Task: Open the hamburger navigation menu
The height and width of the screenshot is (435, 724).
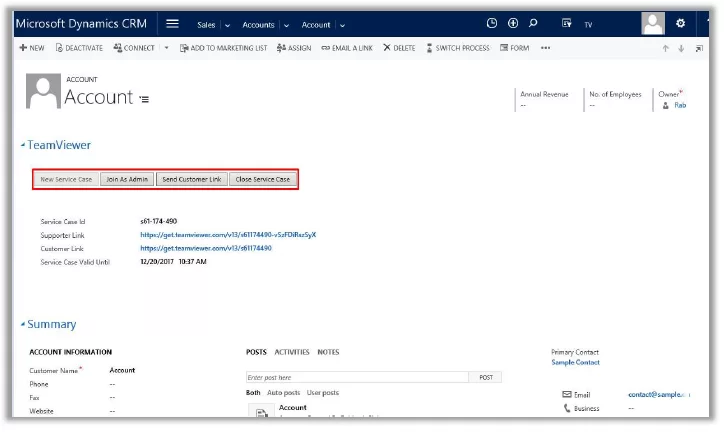Action: click(172, 24)
